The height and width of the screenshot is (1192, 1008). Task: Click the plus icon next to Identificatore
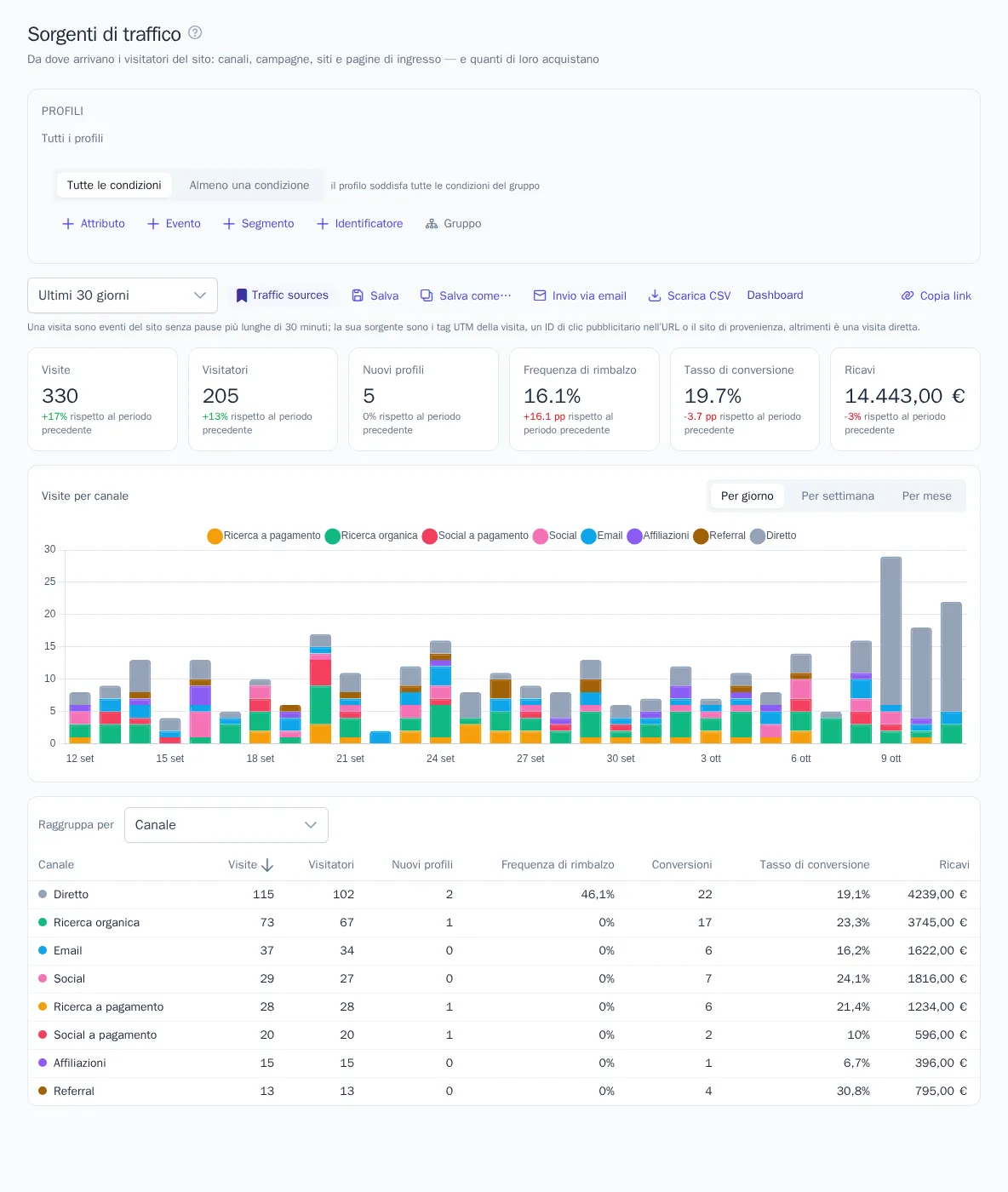(323, 224)
